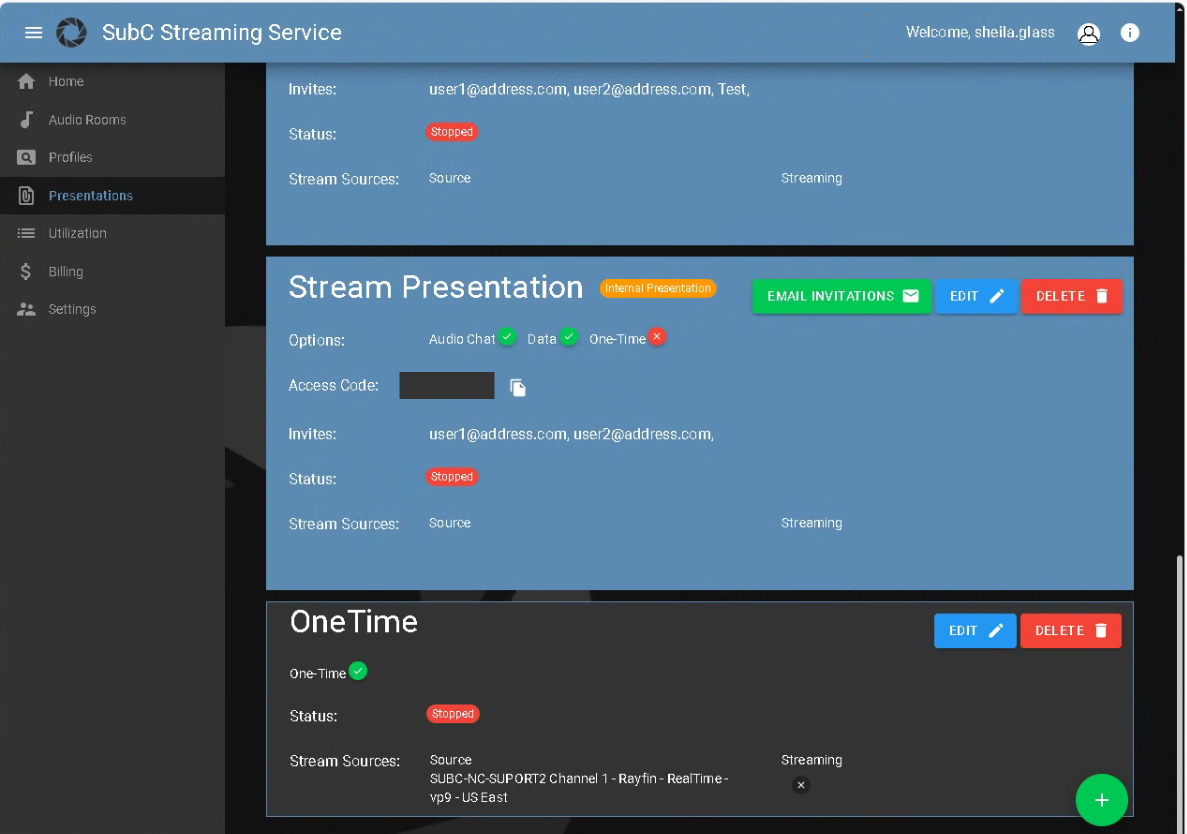Toggle the Audio Chat option checkmark
Viewport: 1187px width, 834px height.
(507, 337)
